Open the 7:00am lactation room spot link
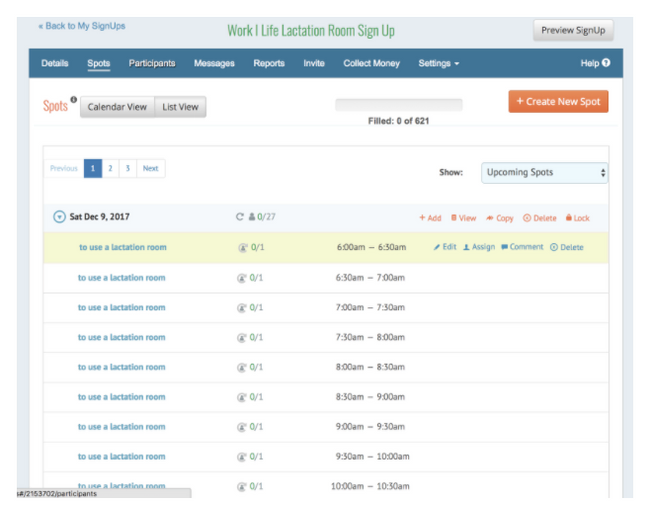650x509 pixels. pyautogui.click(x=121, y=308)
